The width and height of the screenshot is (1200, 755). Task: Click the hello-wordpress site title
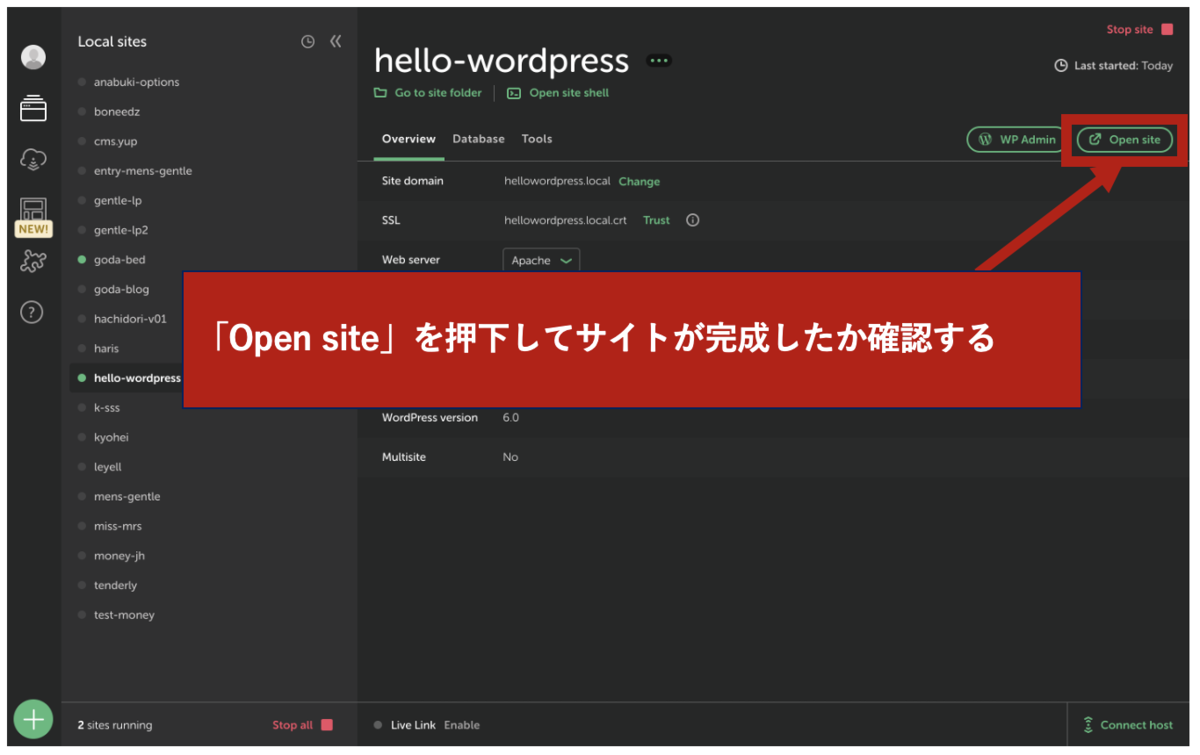coord(502,61)
